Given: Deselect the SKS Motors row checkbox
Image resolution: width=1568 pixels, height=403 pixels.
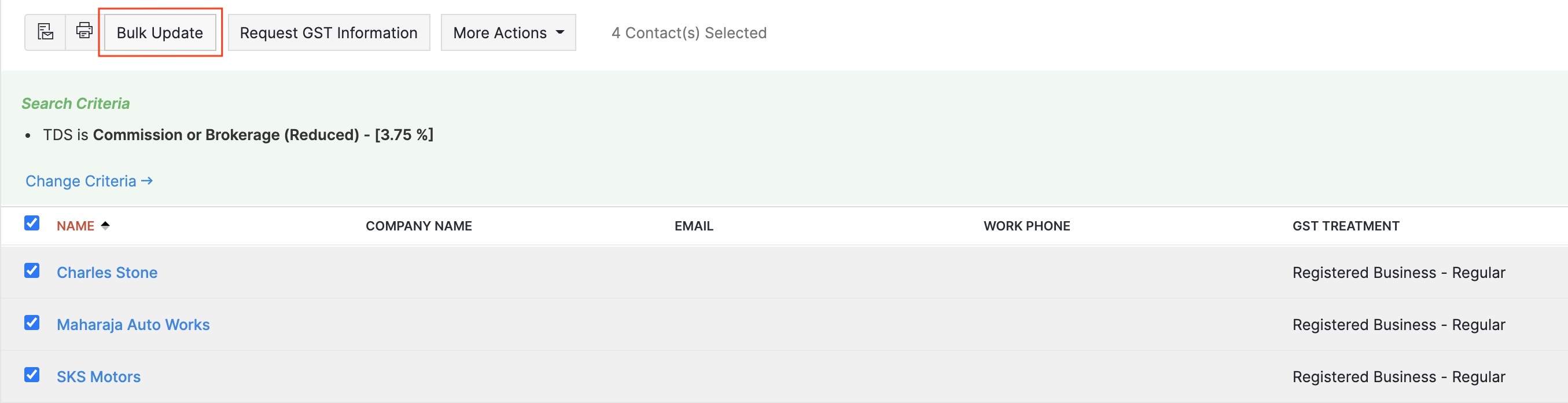Looking at the screenshot, I should coord(32,375).
